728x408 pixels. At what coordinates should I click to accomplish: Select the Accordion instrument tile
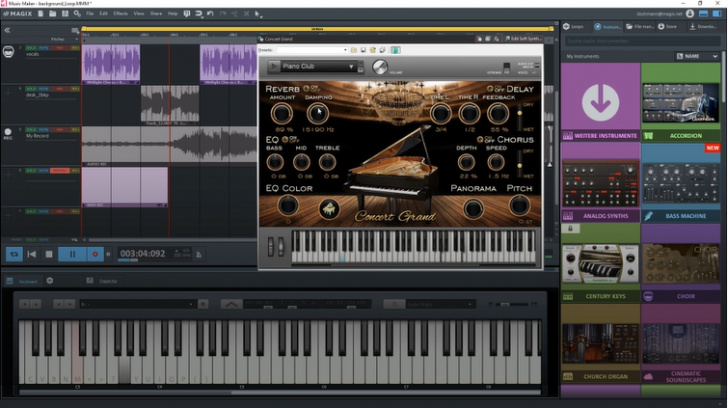[681, 103]
